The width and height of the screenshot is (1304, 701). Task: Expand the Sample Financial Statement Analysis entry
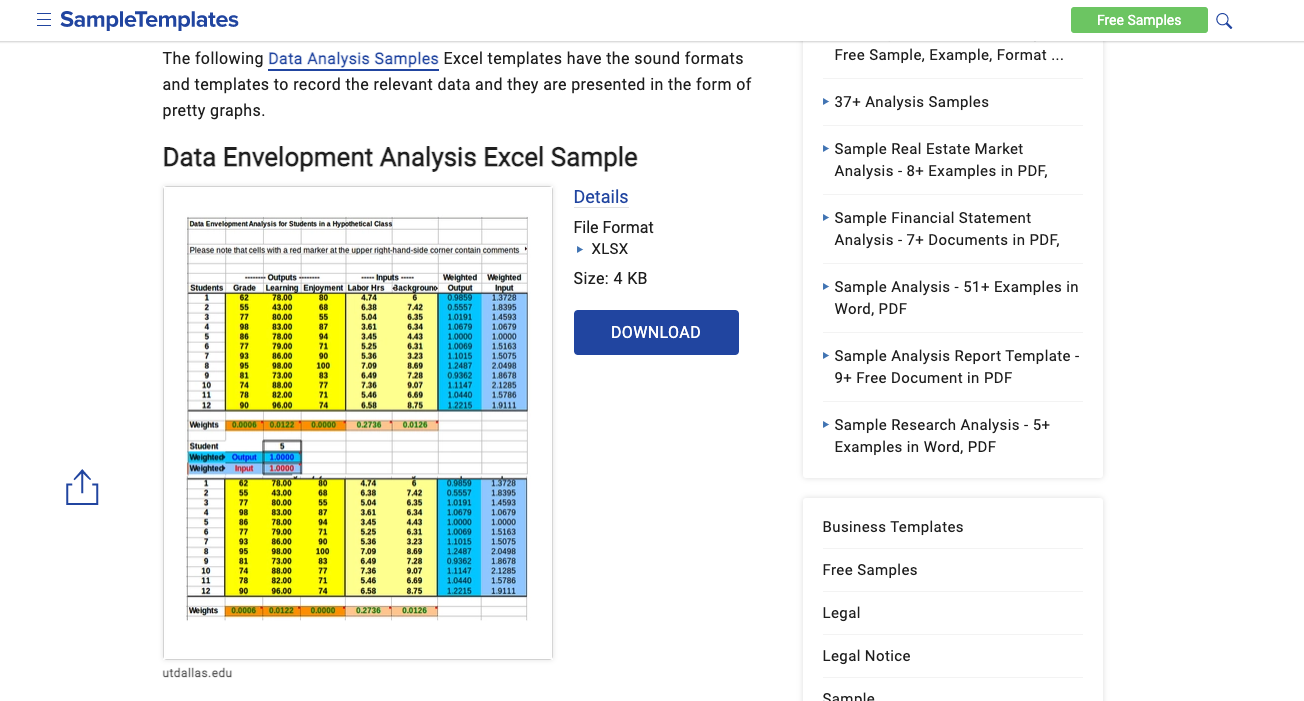pyautogui.click(x=826, y=218)
